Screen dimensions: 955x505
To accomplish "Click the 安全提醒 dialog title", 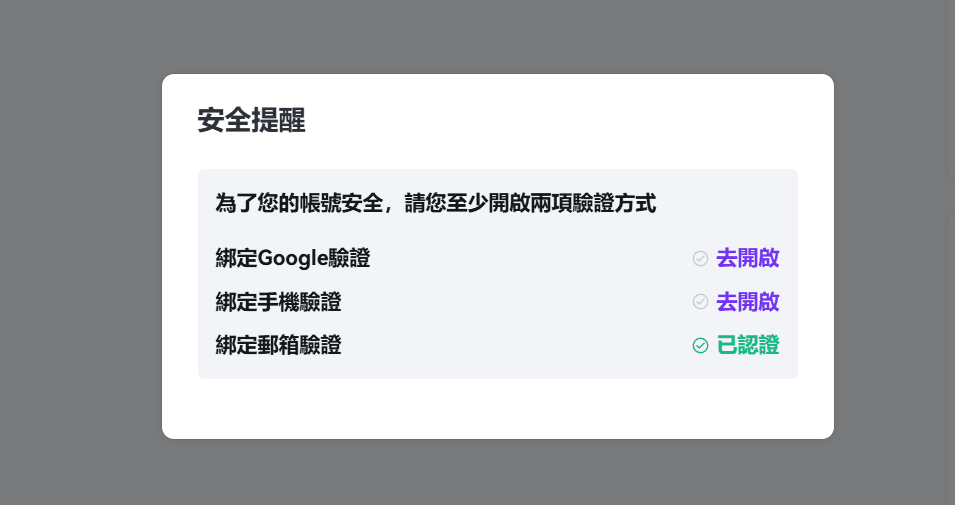I will tap(251, 121).
